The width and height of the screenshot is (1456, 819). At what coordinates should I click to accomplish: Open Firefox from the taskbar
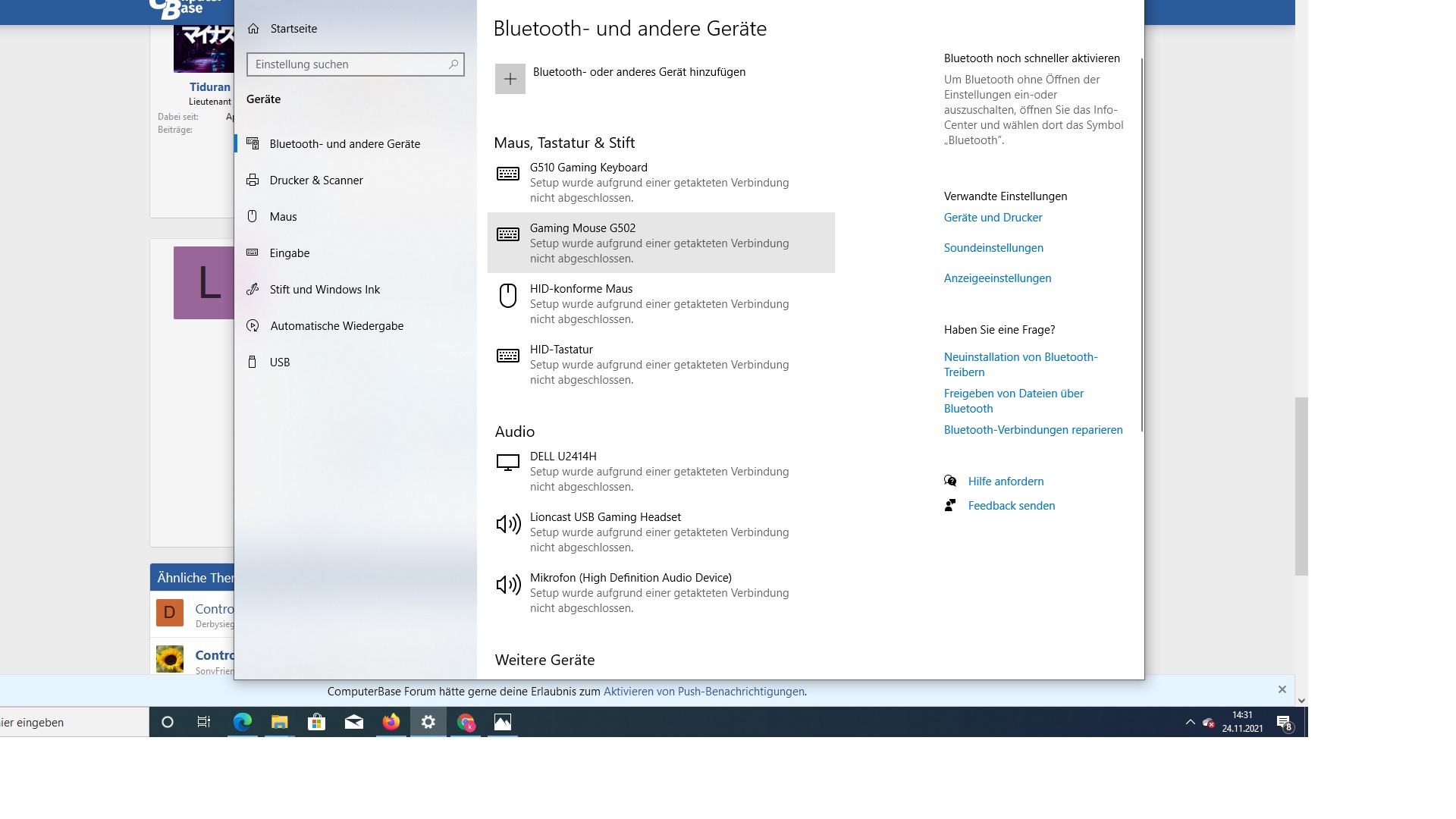pyautogui.click(x=391, y=722)
